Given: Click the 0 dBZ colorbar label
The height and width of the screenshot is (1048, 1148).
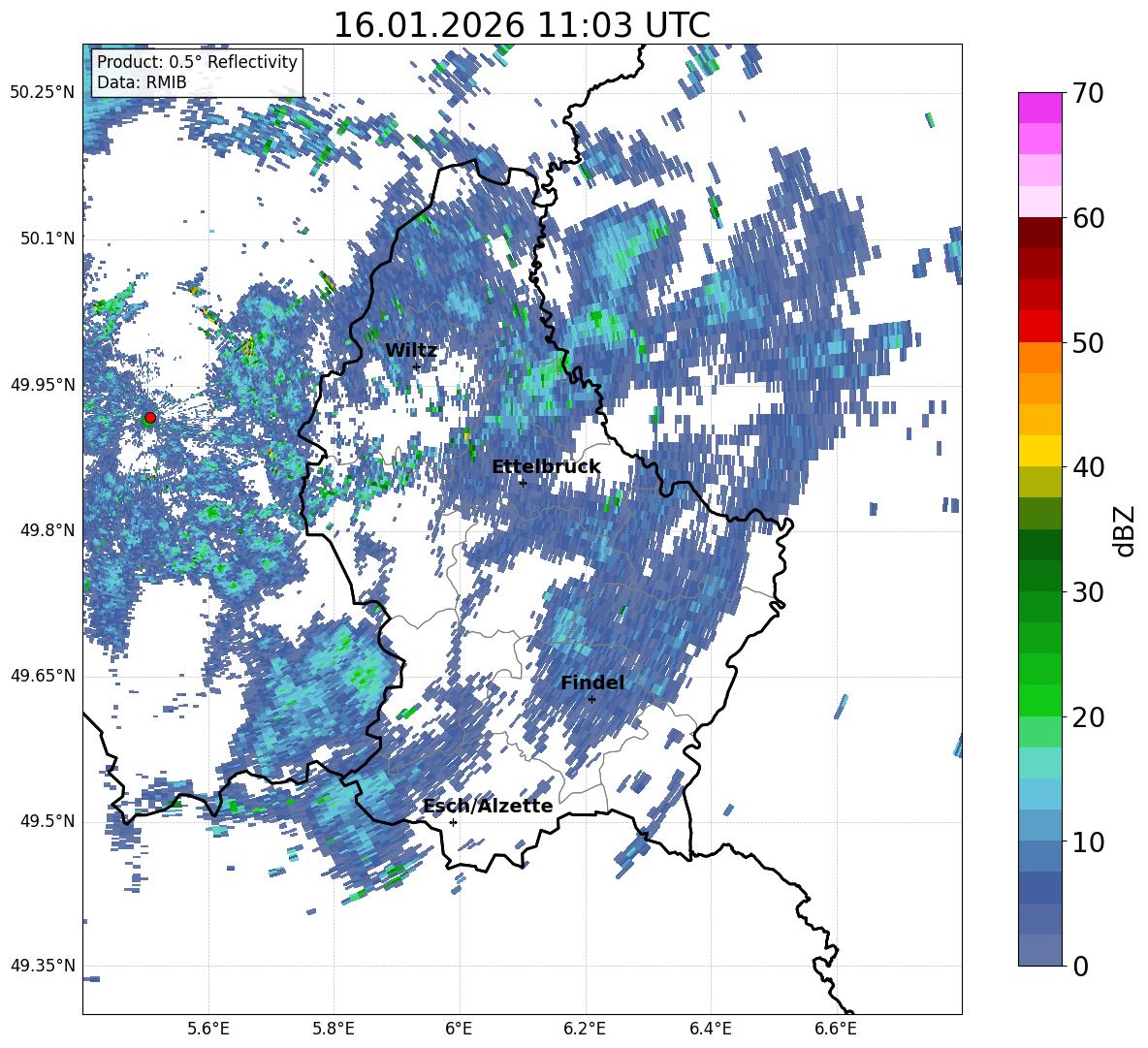Looking at the screenshot, I should [1081, 966].
